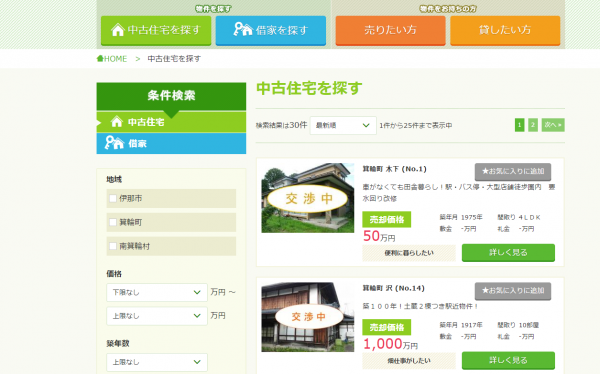Check the 伊那市 area checkbox
600x374 pixels.
[x=113, y=198]
